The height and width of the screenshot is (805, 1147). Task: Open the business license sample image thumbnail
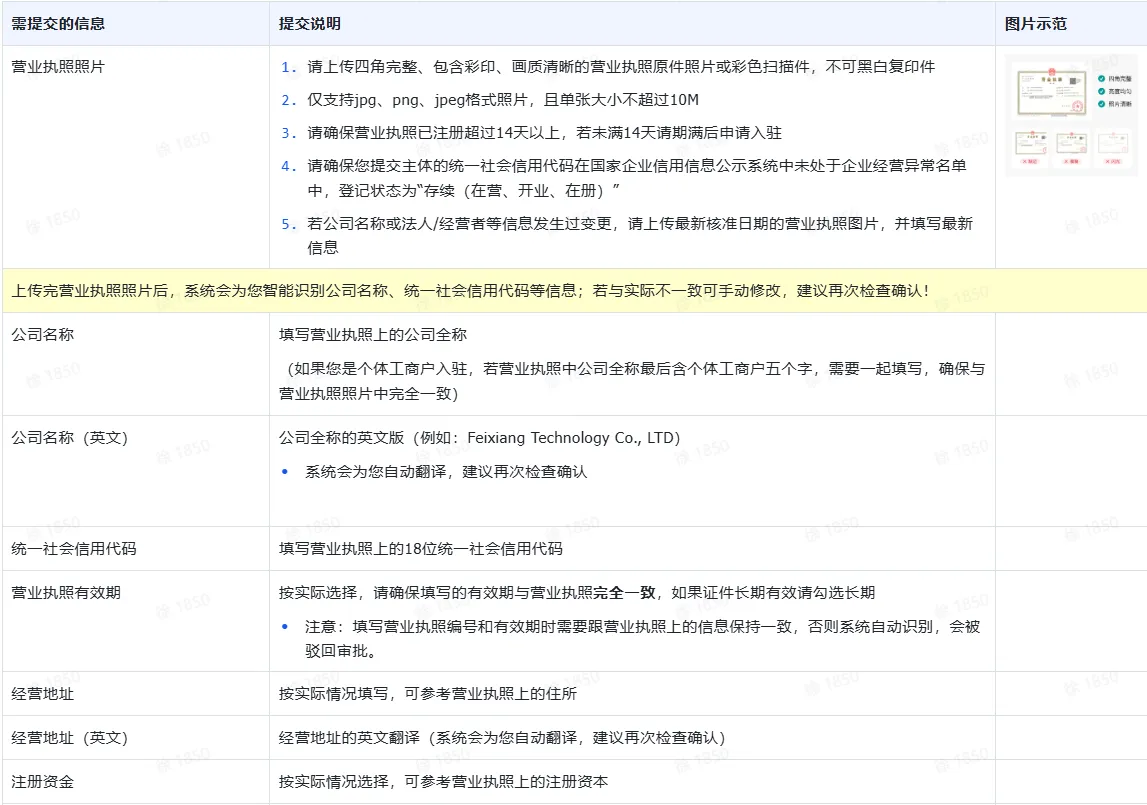(x=1071, y=116)
